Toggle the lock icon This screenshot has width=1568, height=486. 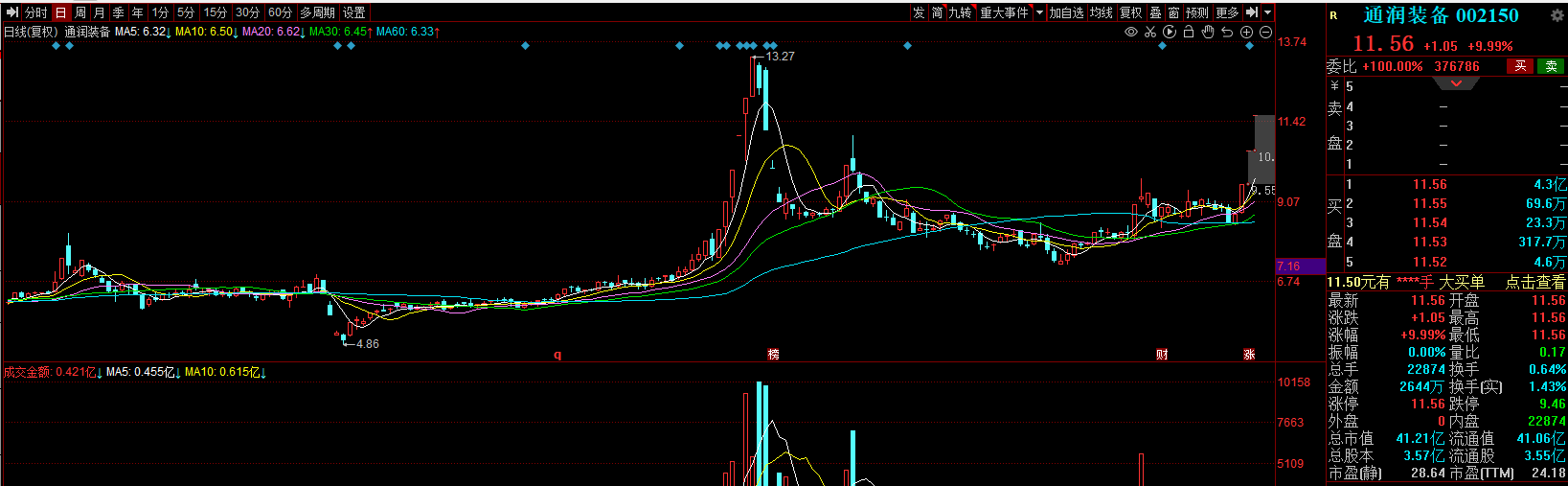(x=1189, y=32)
